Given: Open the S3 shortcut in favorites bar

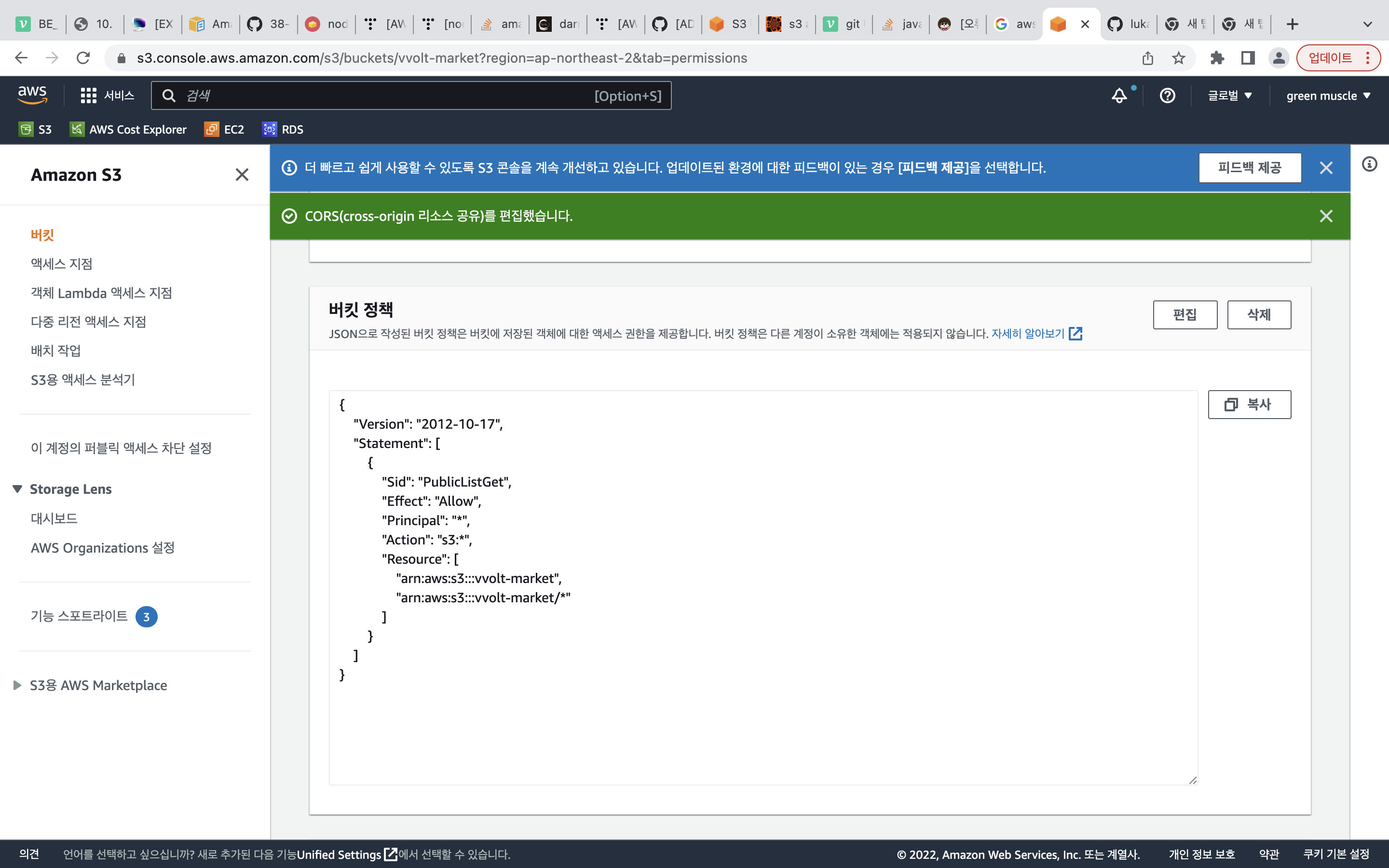Looking at the screenshot, I should 36,129.
